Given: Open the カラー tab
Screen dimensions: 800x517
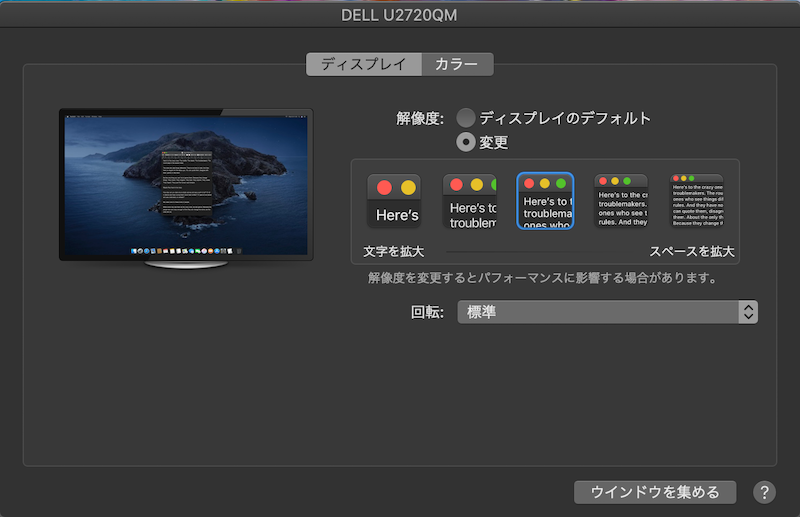Looking at the screenshot, I should [457, 64].
